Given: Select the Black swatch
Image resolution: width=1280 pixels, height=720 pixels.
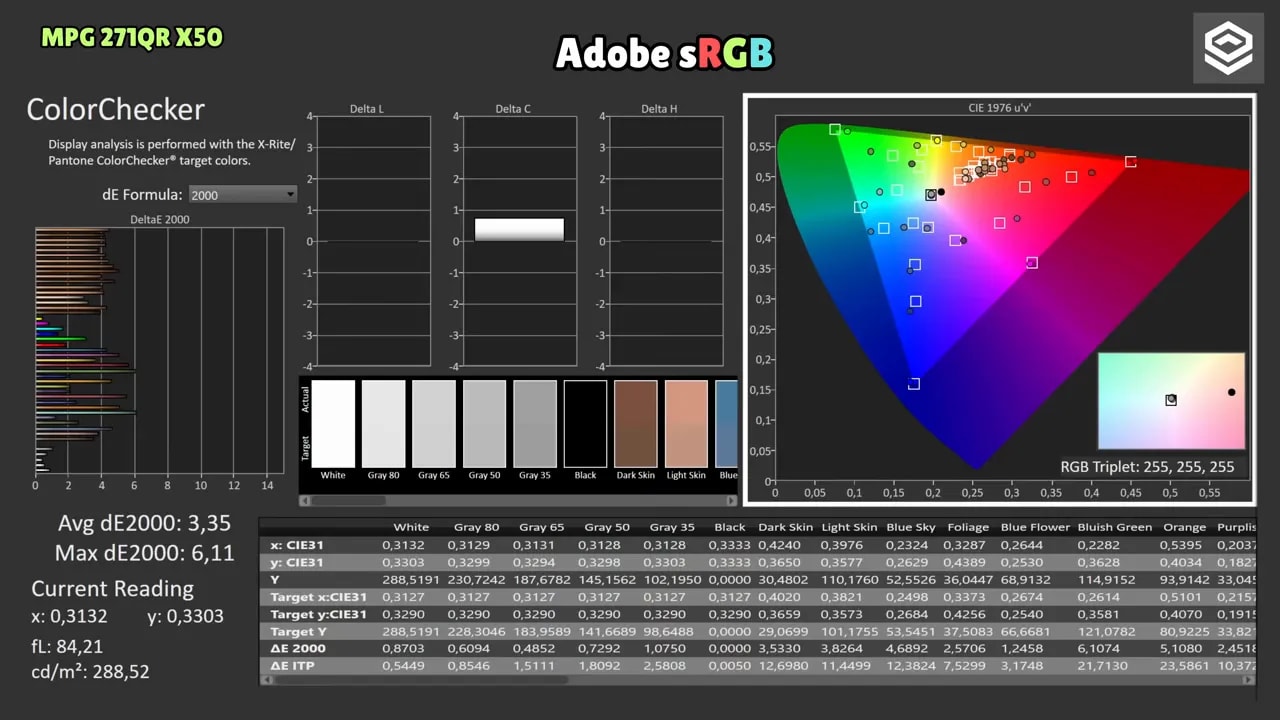Looking at the screenshot, I should click(585, 424).
